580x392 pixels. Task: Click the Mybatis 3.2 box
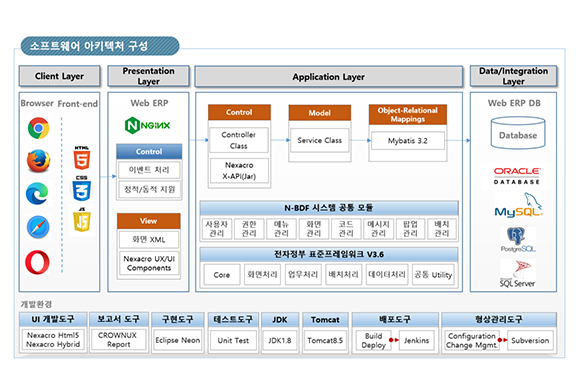coord(408,141)
